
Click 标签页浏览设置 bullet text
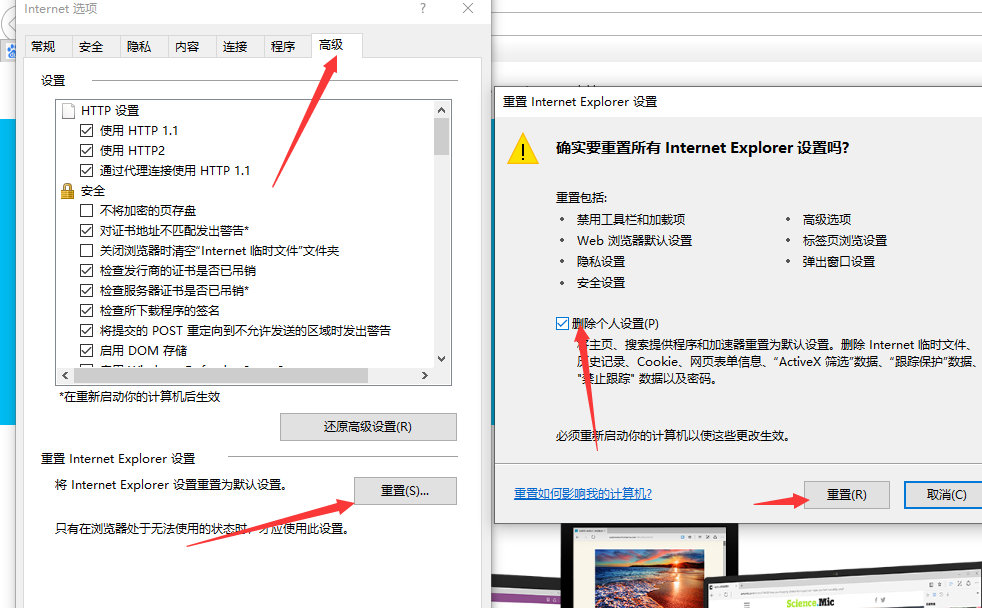[x=845, y=240]
